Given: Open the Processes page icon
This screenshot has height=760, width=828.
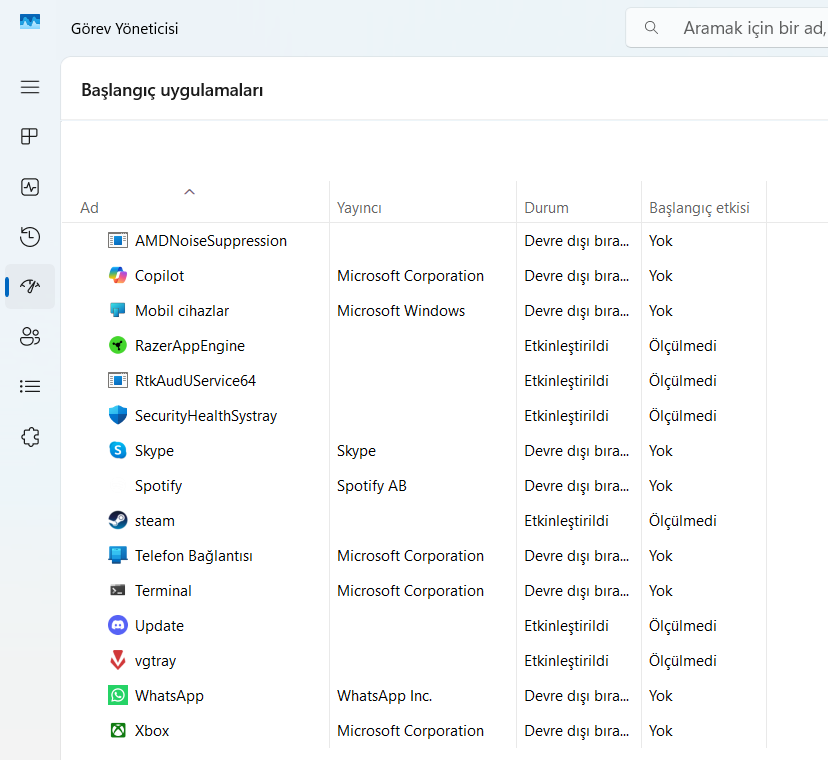Looking at the screenshot, I should [x=30, y=137].
